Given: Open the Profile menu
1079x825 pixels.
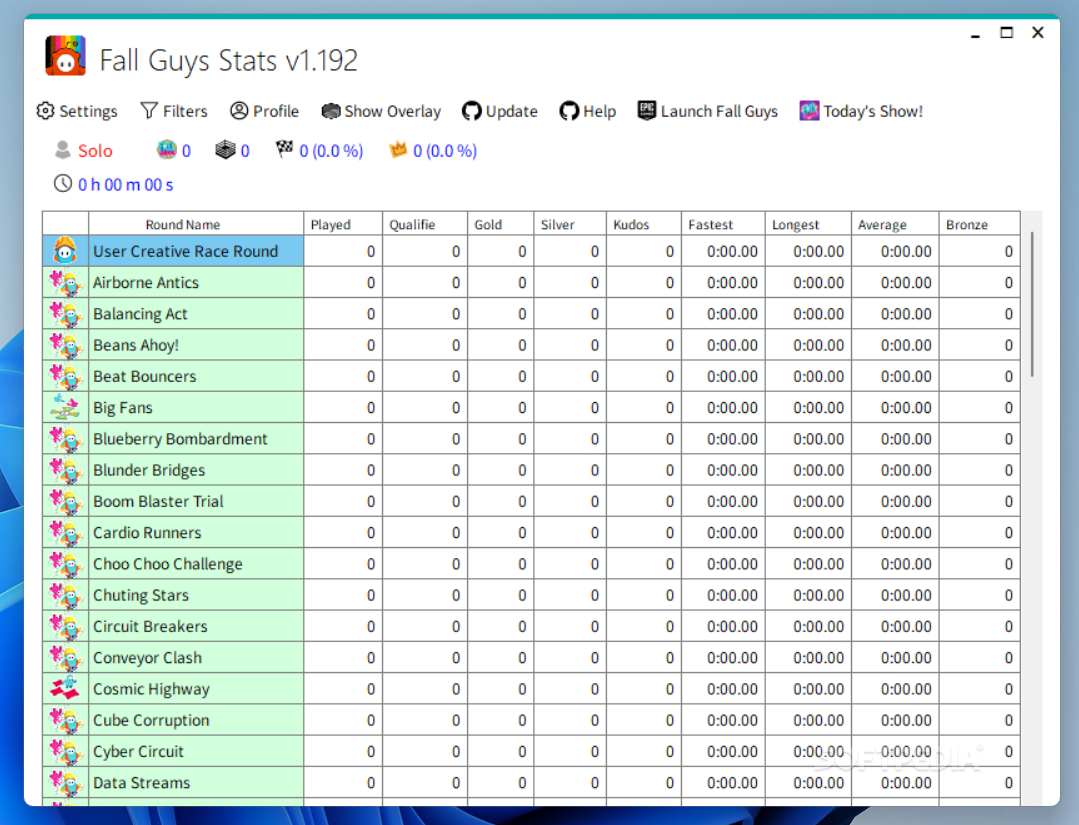Looking at the screenshot, I should 264,111.
